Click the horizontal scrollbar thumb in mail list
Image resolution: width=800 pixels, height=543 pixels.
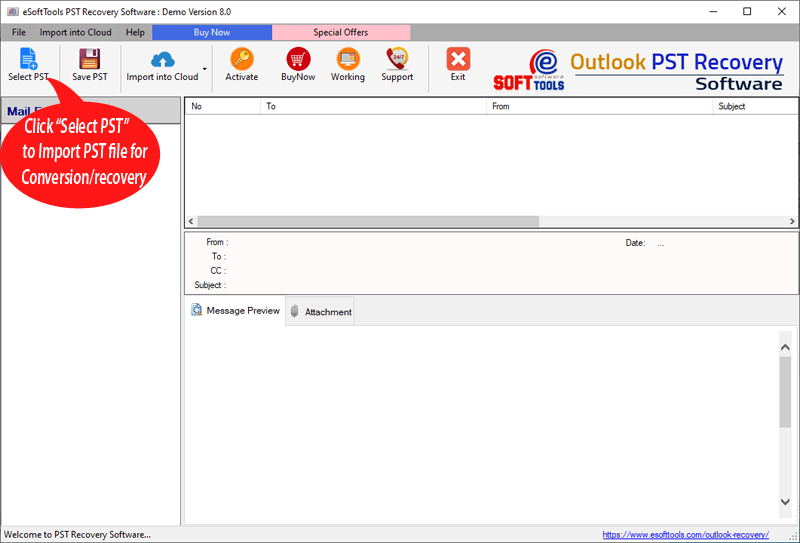pos(368,221)
